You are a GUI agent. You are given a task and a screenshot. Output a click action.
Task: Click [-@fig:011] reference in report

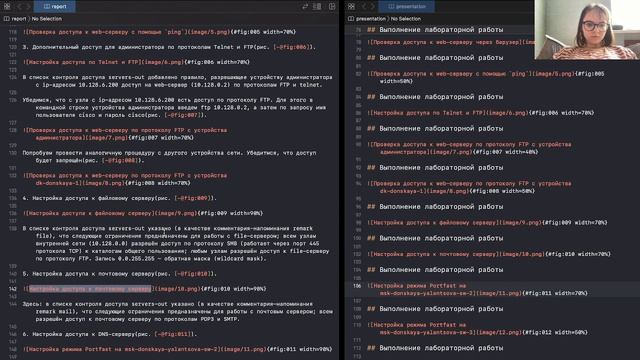click(x=173, y=334)
